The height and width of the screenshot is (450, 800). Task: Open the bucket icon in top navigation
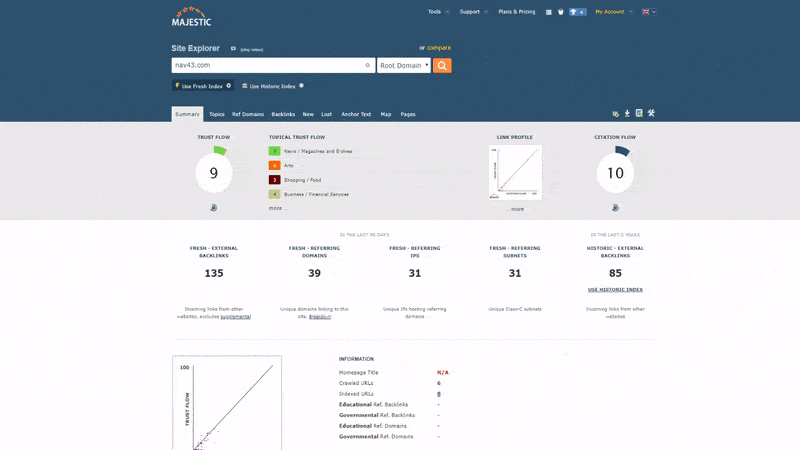pyautogui.click(x=561, y=12)
